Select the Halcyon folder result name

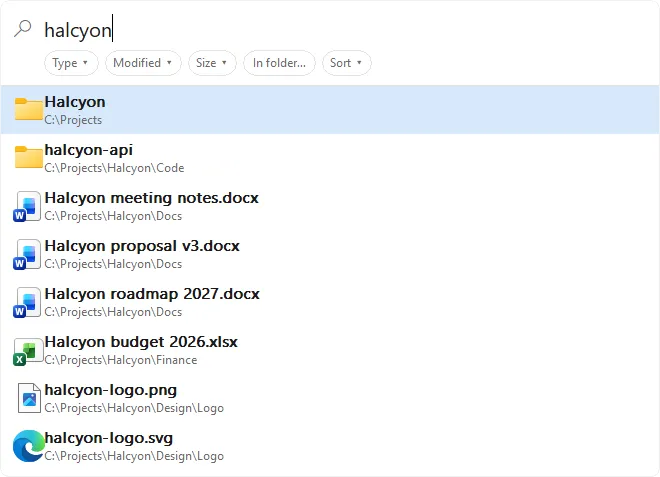[x=75, y=102]
